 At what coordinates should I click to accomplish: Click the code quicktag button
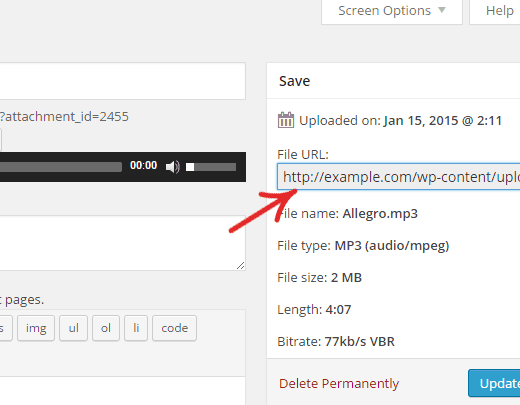(x=174, y=328)
